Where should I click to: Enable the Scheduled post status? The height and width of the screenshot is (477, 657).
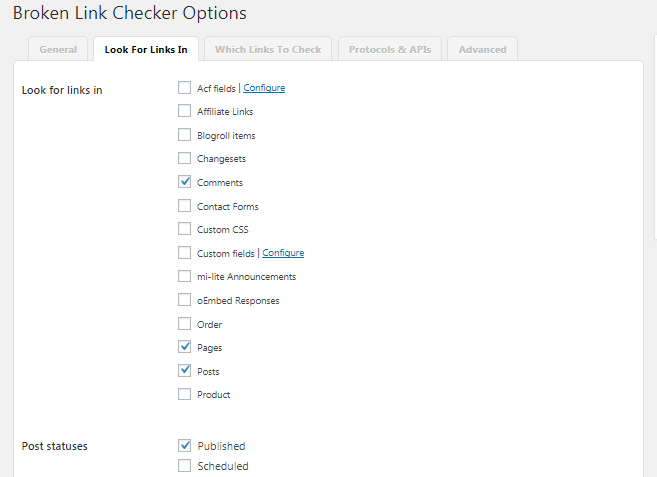click(184, 466)
